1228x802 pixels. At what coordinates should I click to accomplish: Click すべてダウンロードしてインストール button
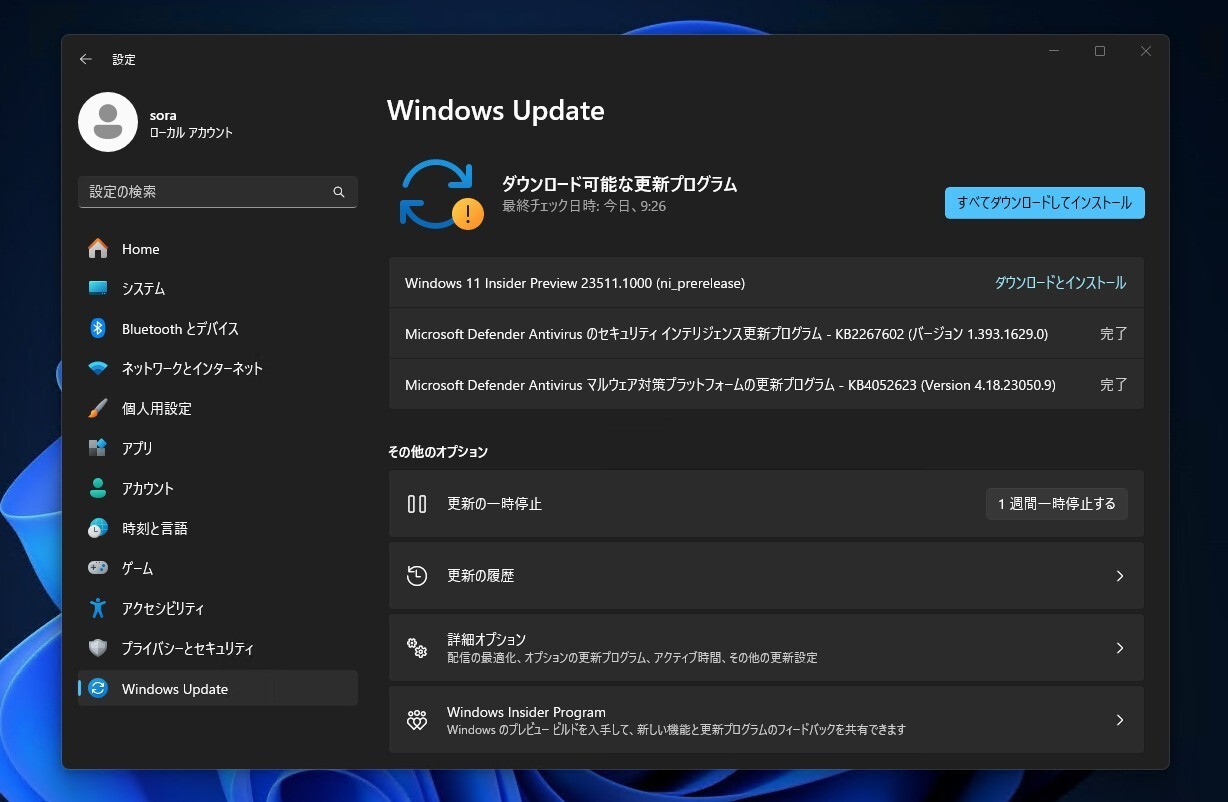(x=1044, y=202)
